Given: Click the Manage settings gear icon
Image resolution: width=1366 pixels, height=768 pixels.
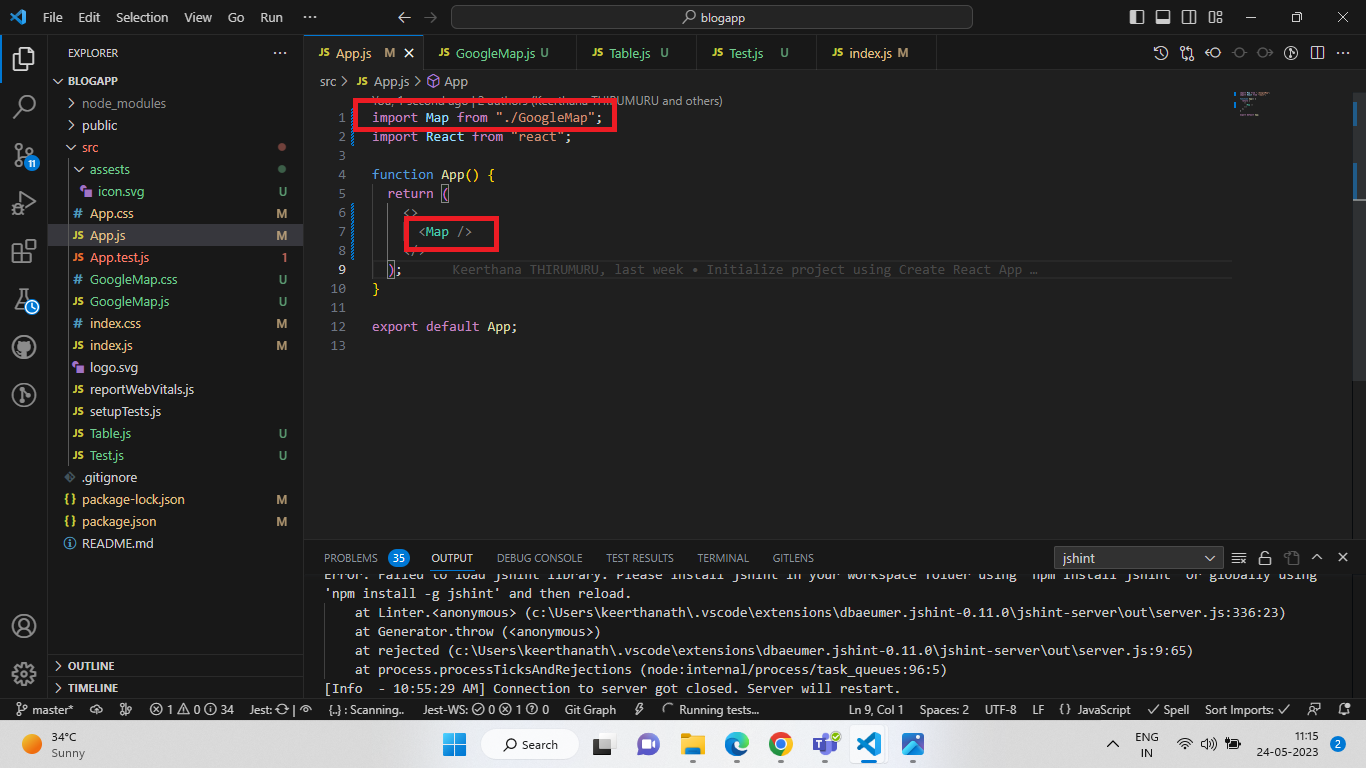Looking at the screenshot, I should [24, 673].
